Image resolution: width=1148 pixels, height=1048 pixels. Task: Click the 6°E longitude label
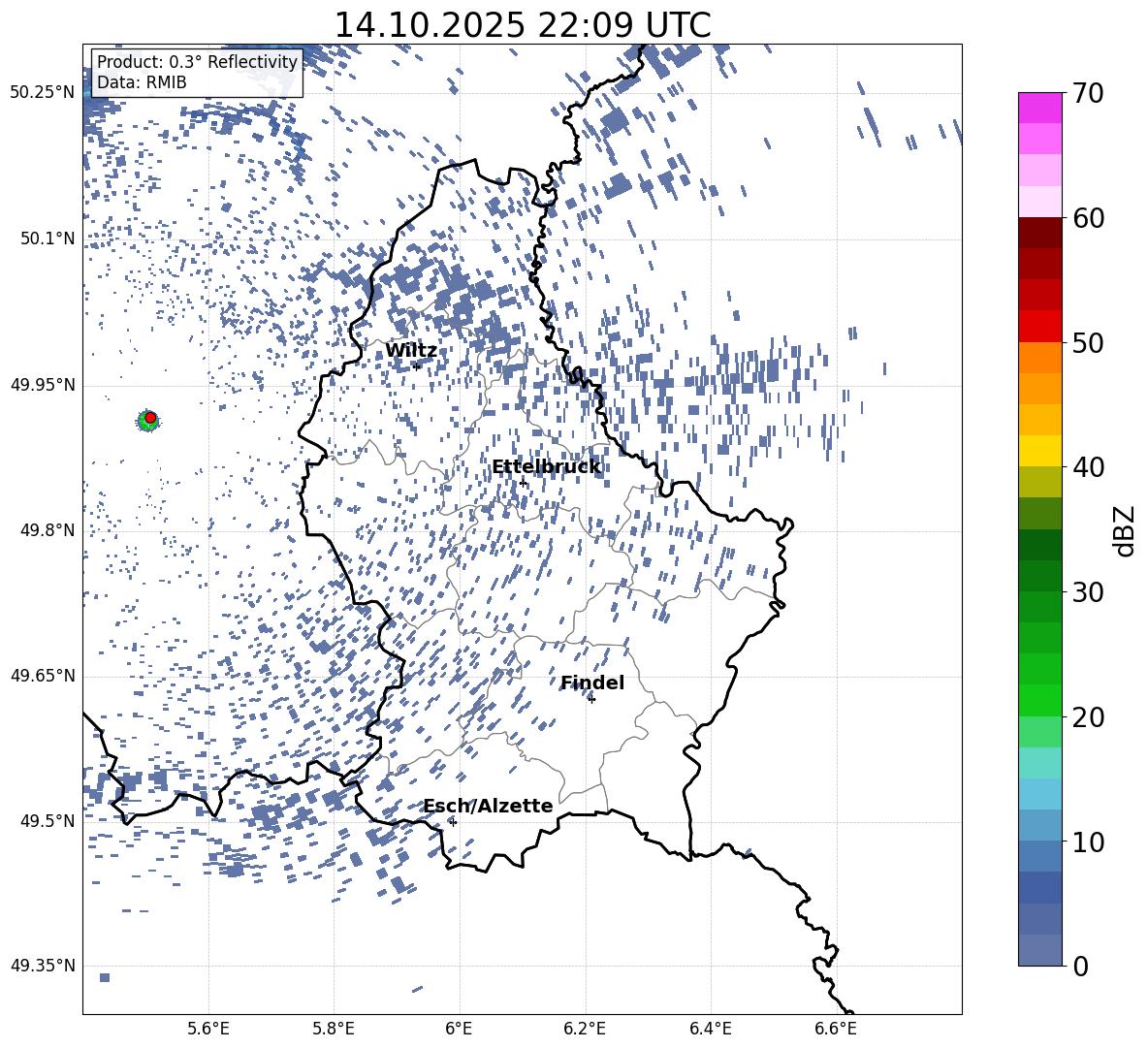[x=459, y=1029]
